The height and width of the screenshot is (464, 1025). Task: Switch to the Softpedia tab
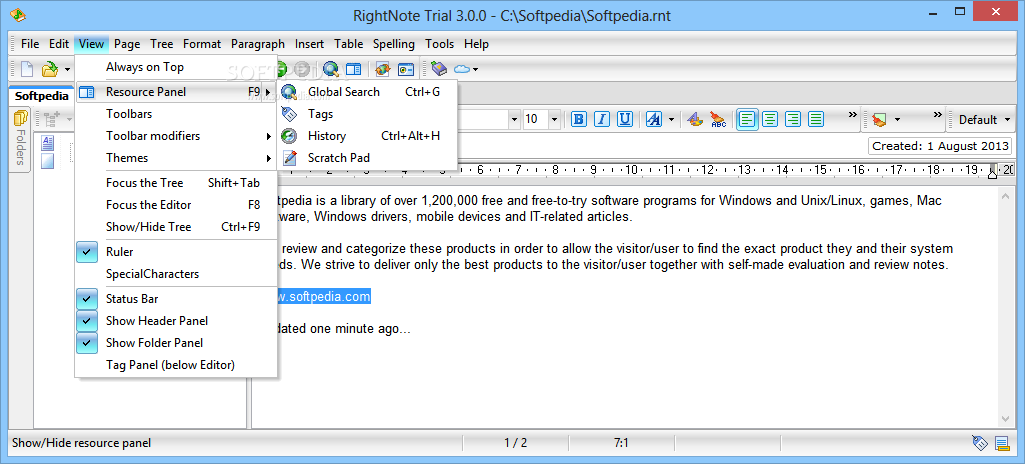[42, 95]
